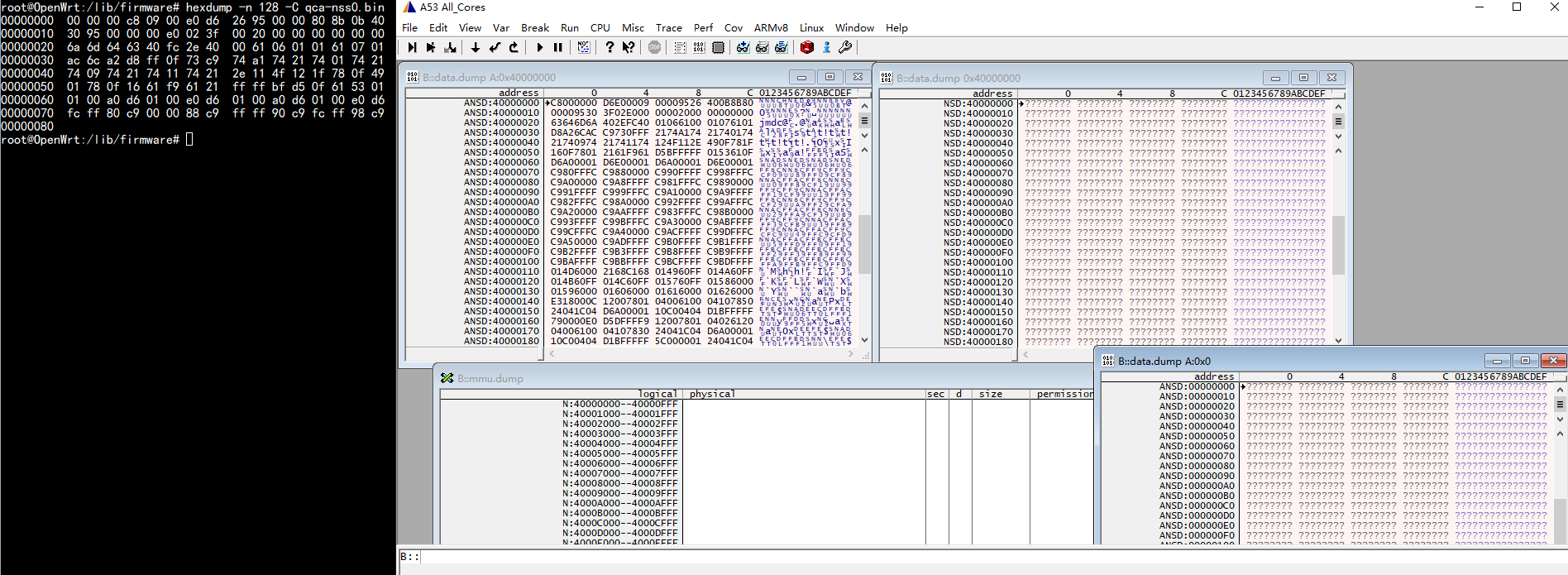The height and width of the screenshot is (575, 1568).
Task: Click the 'physical' column header in mmu.dump
Action: coord(712,394)
